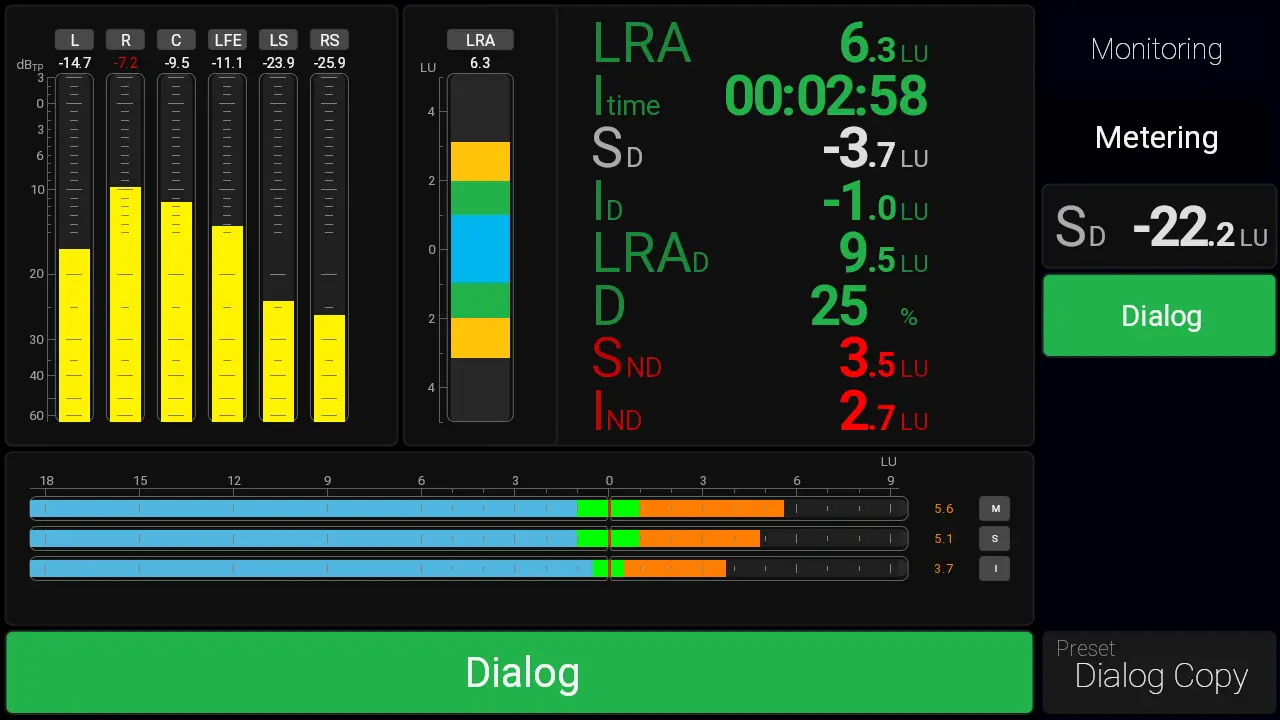Toggle the M momentary loudness button
The image size is (1280, 720).
[995, 508]
